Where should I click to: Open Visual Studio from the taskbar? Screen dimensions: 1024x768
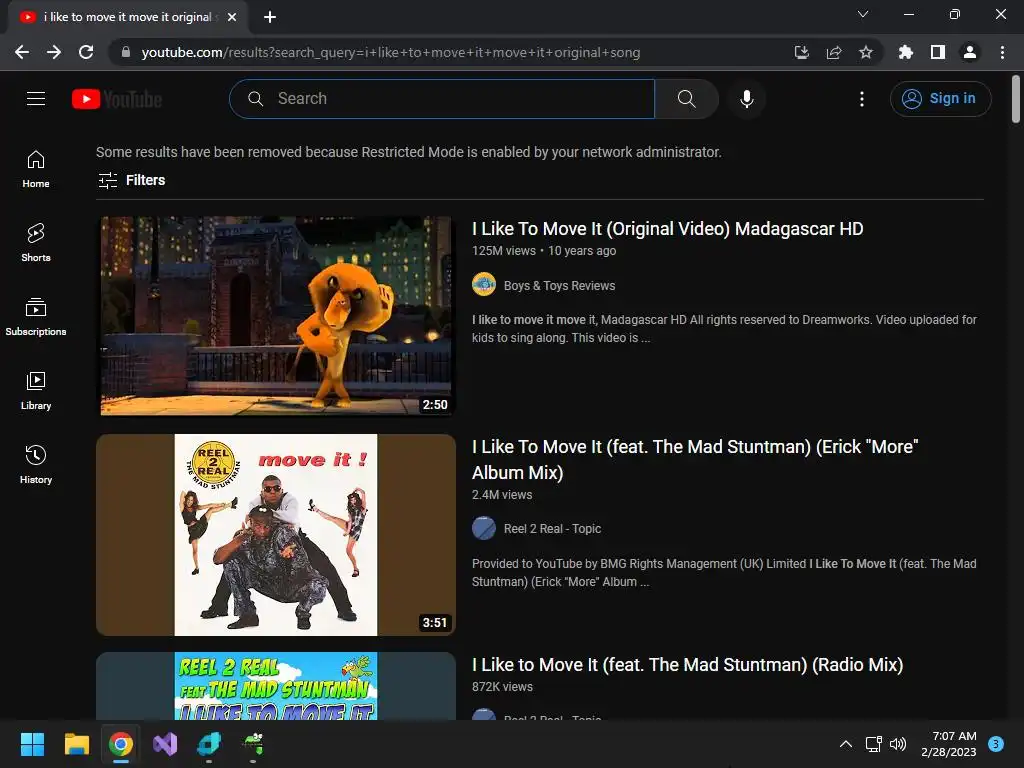[x=165, y=744]
